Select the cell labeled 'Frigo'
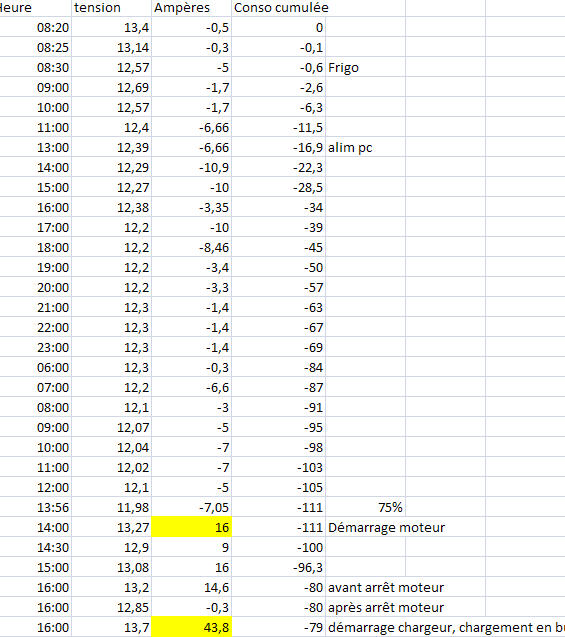Screen dimensions: 565x637 (366, 67)
